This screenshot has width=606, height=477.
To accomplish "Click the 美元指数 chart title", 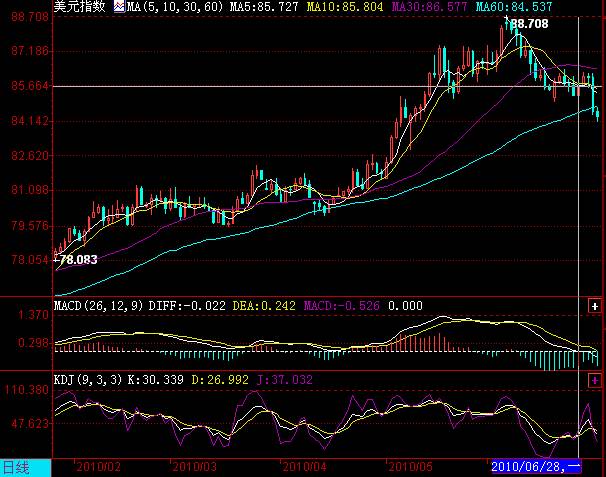I will 79,7.
